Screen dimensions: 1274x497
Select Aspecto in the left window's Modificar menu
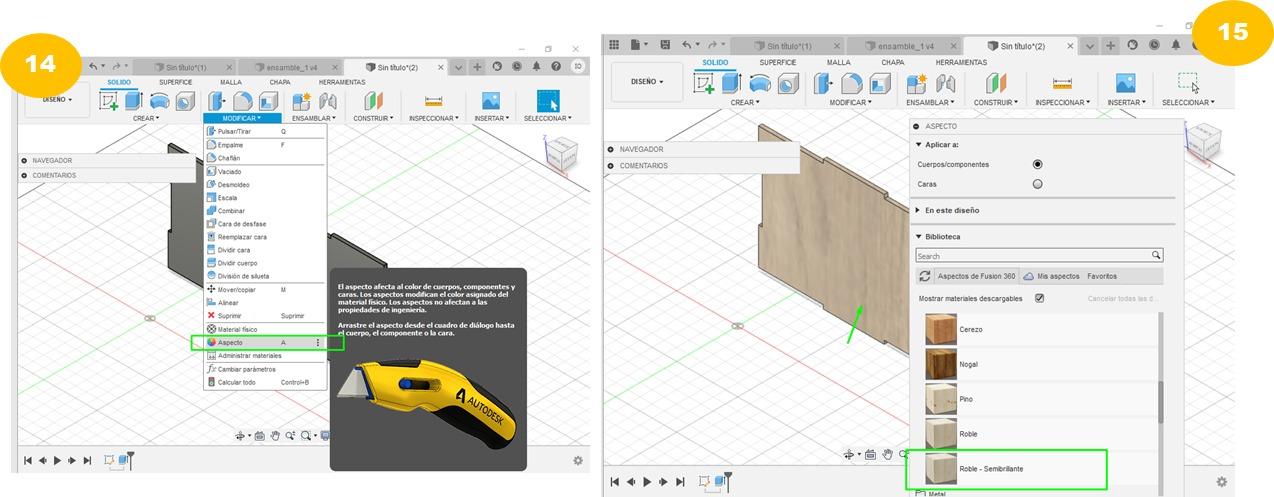click(265, 342)
